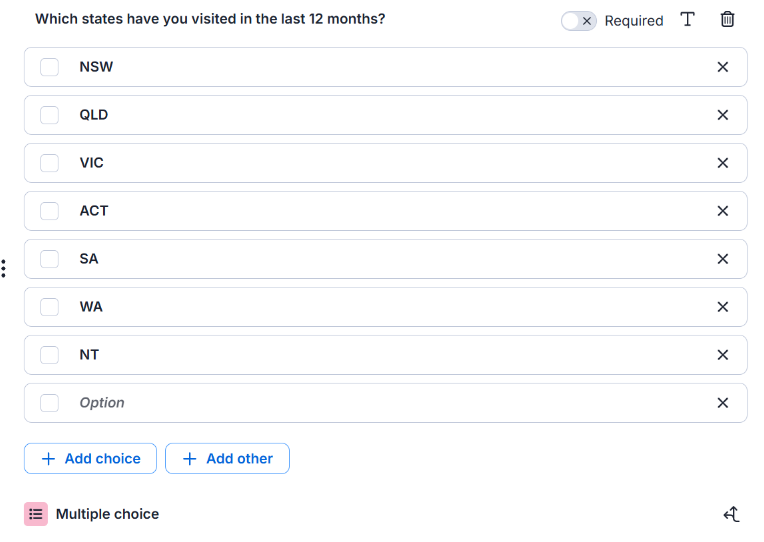Viewport: 764px width, 542px height.
Task: Click the NSW choice label text
Action: pyautogui.click(x=96, y=67)
